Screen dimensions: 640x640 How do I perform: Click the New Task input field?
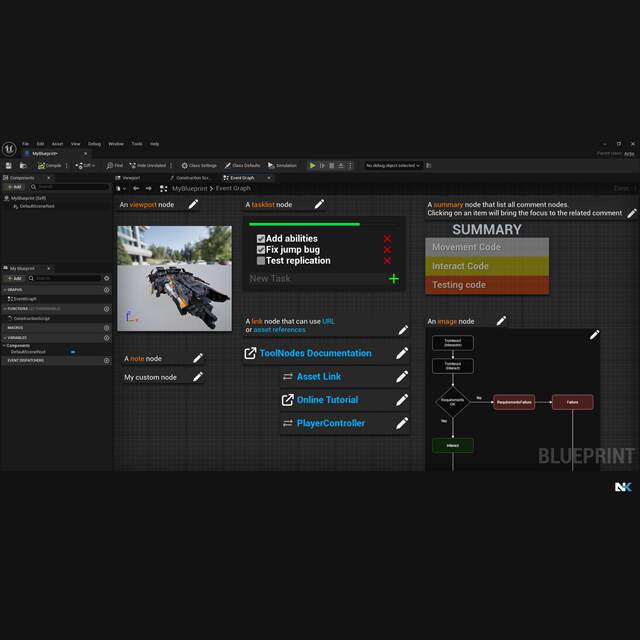coord(316,279)
